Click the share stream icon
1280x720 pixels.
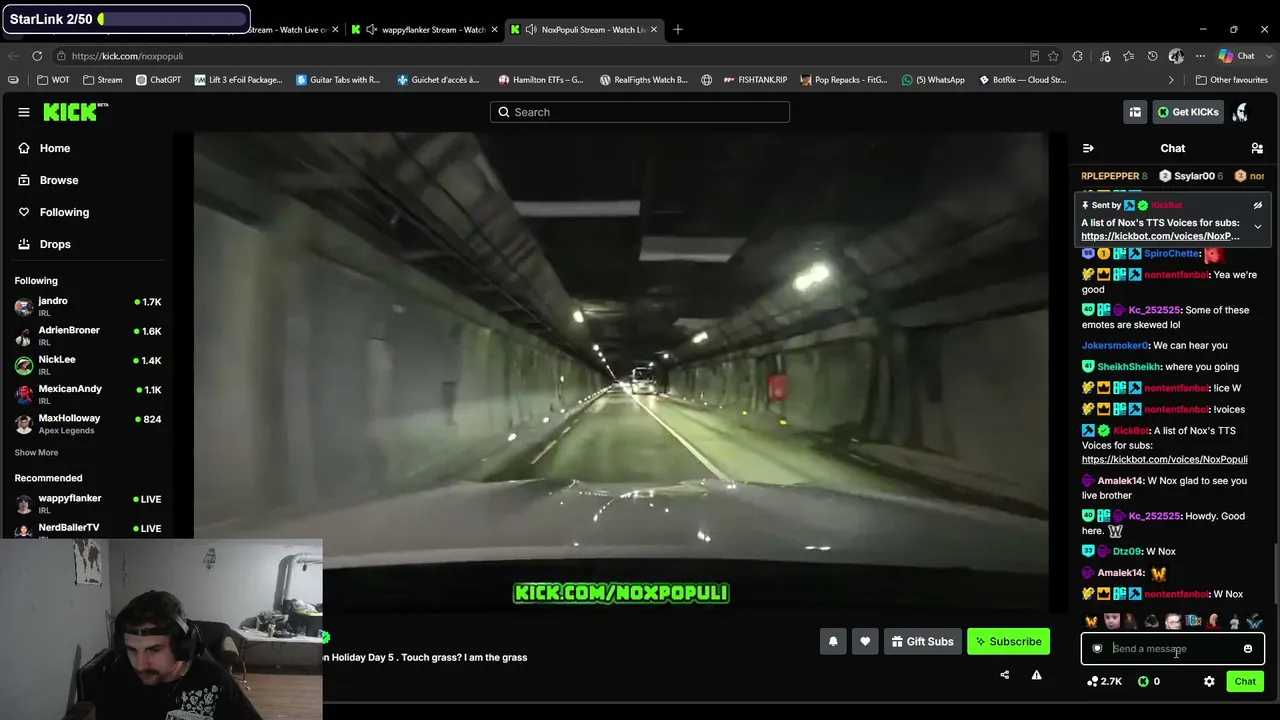coord(1005,675)
